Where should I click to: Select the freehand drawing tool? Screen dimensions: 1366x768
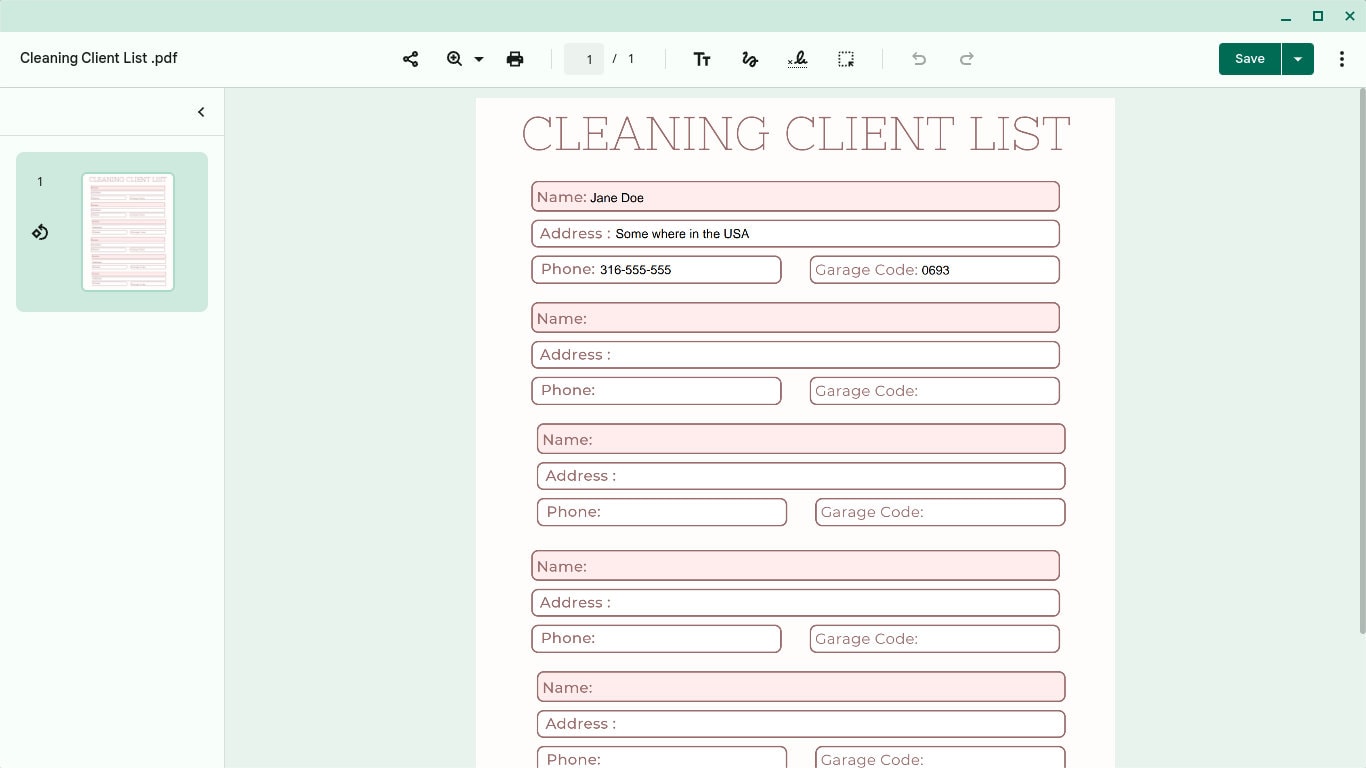click(749, 59)
